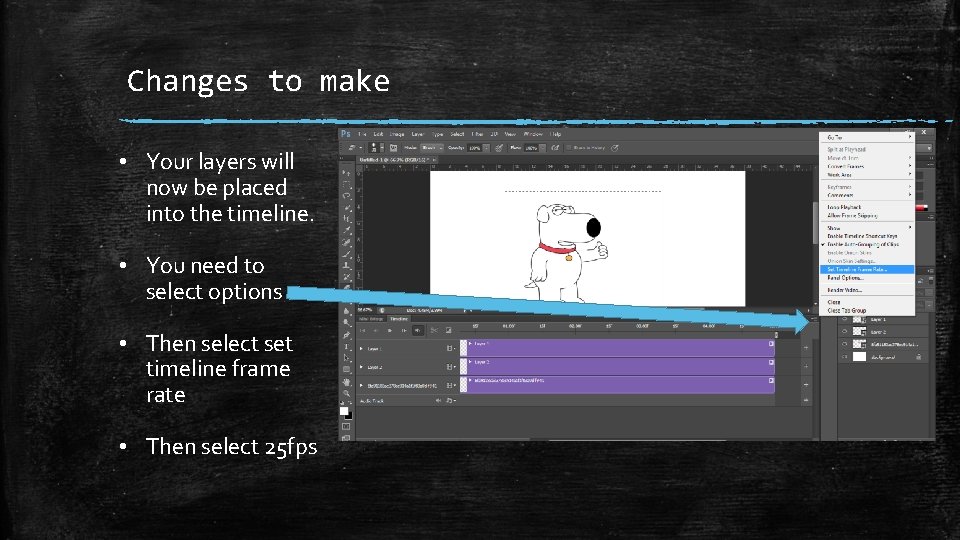This screenshot has width=960, height=540.
Task: Open Layer 1 track filmstrip dropdown
Action: pyautogui.click(x=451, y=348)
